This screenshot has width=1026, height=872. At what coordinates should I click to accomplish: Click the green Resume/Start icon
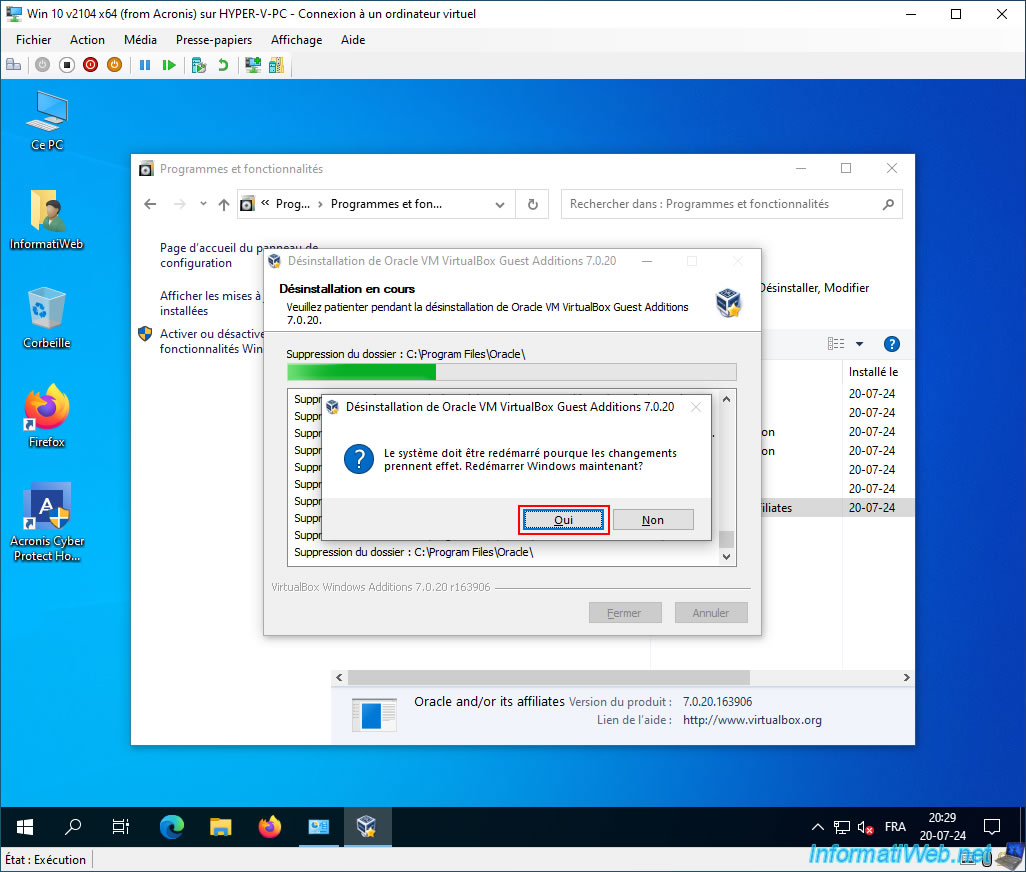[169, 65]
